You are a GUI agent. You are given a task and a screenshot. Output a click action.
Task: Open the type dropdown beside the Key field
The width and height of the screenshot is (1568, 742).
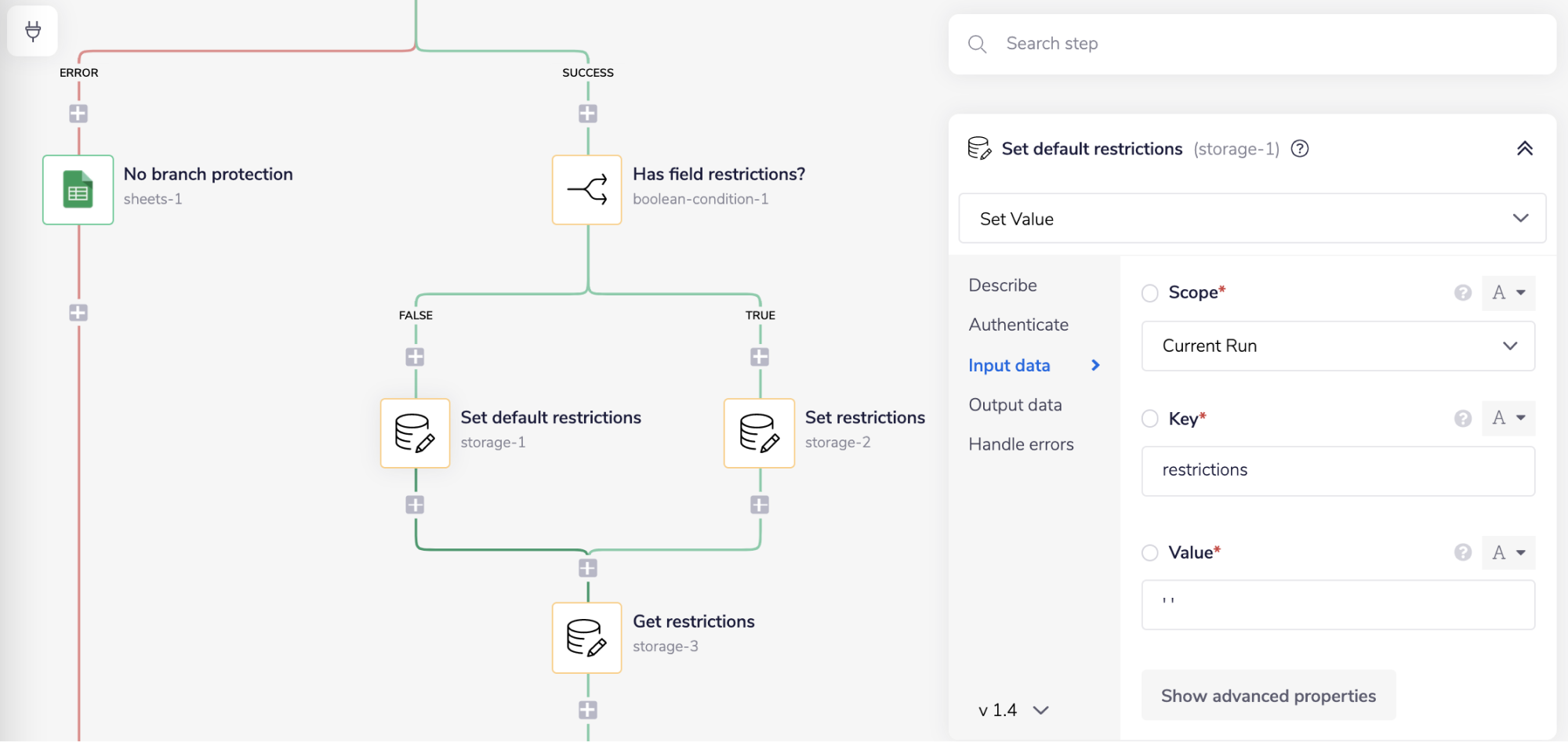coord(1508,418)
